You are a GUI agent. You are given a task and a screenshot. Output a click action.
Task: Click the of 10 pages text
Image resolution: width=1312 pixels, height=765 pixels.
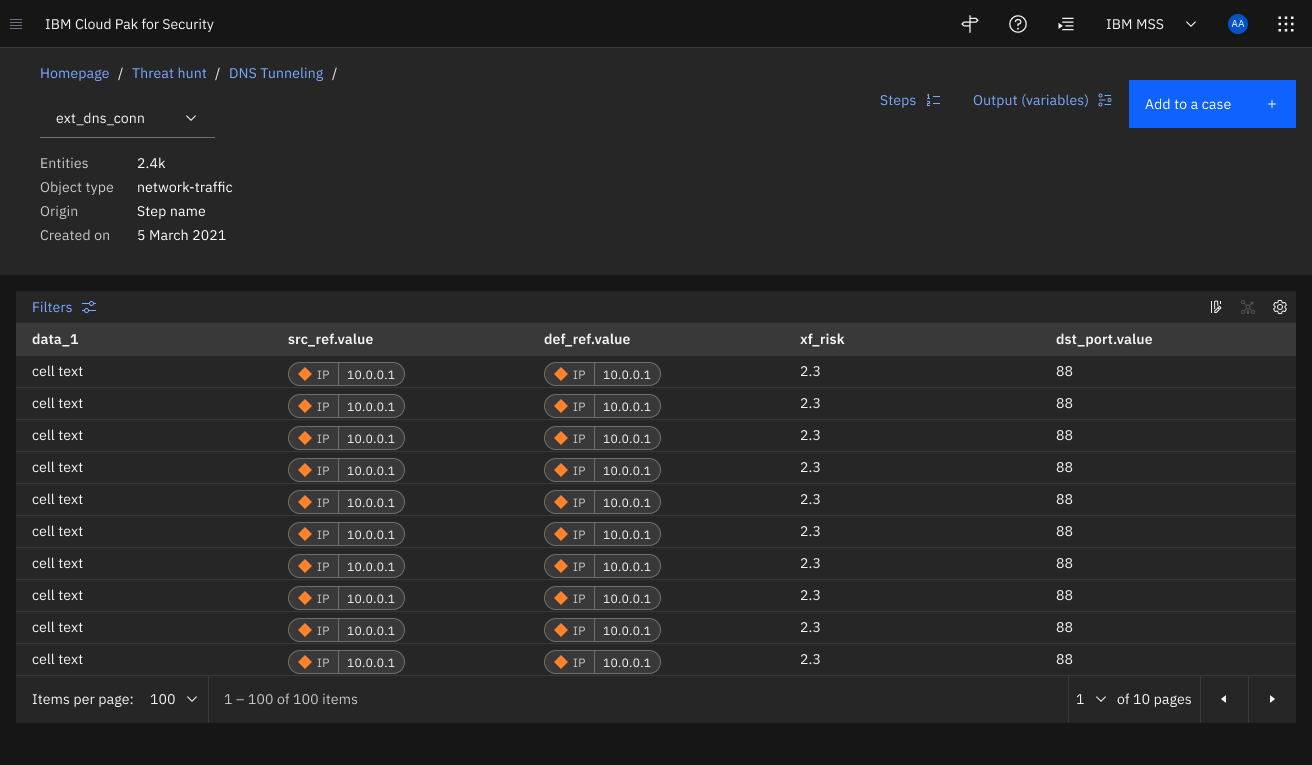[1154, 699]
